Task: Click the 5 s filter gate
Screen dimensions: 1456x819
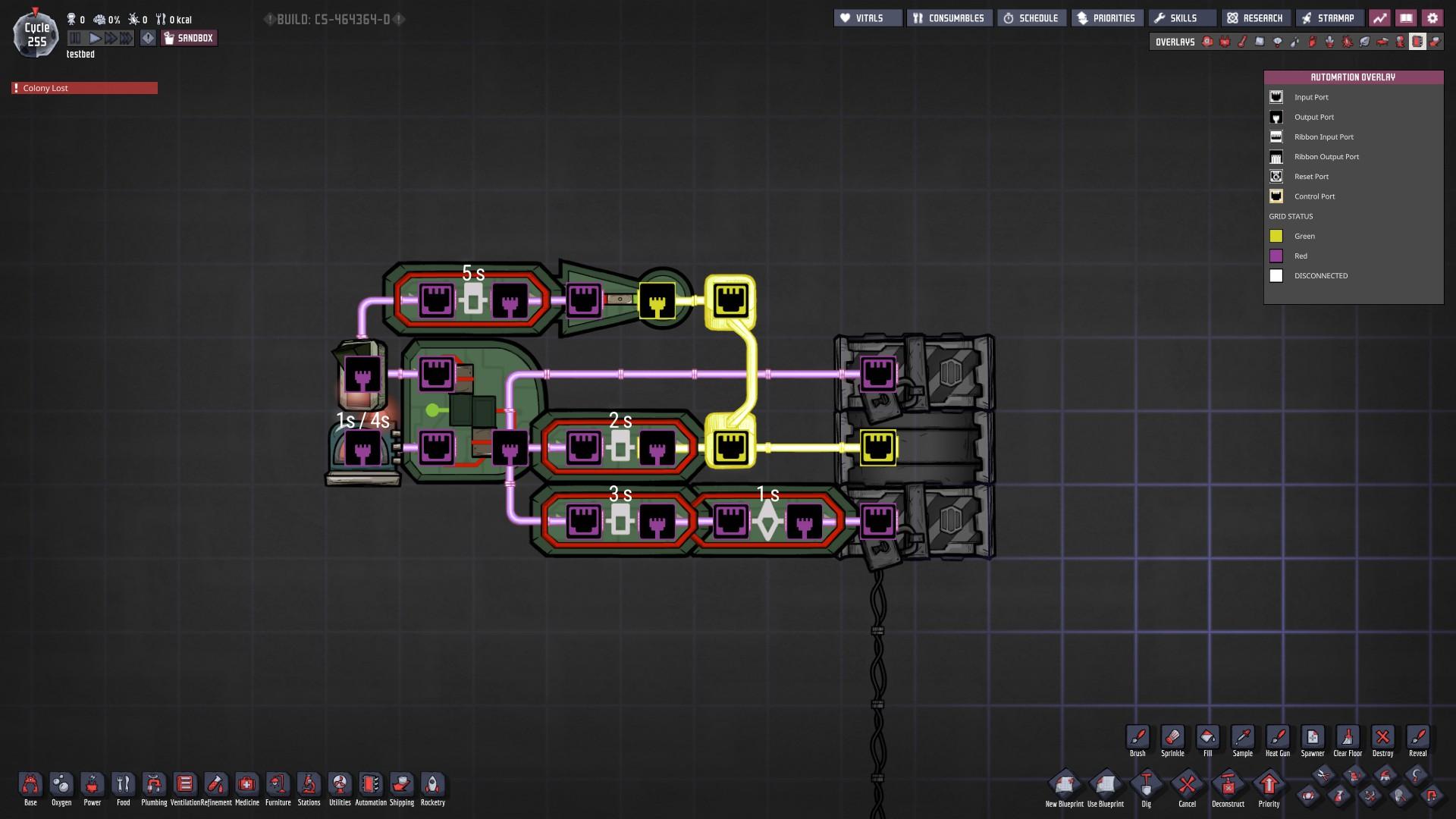Action: (472, 300)
